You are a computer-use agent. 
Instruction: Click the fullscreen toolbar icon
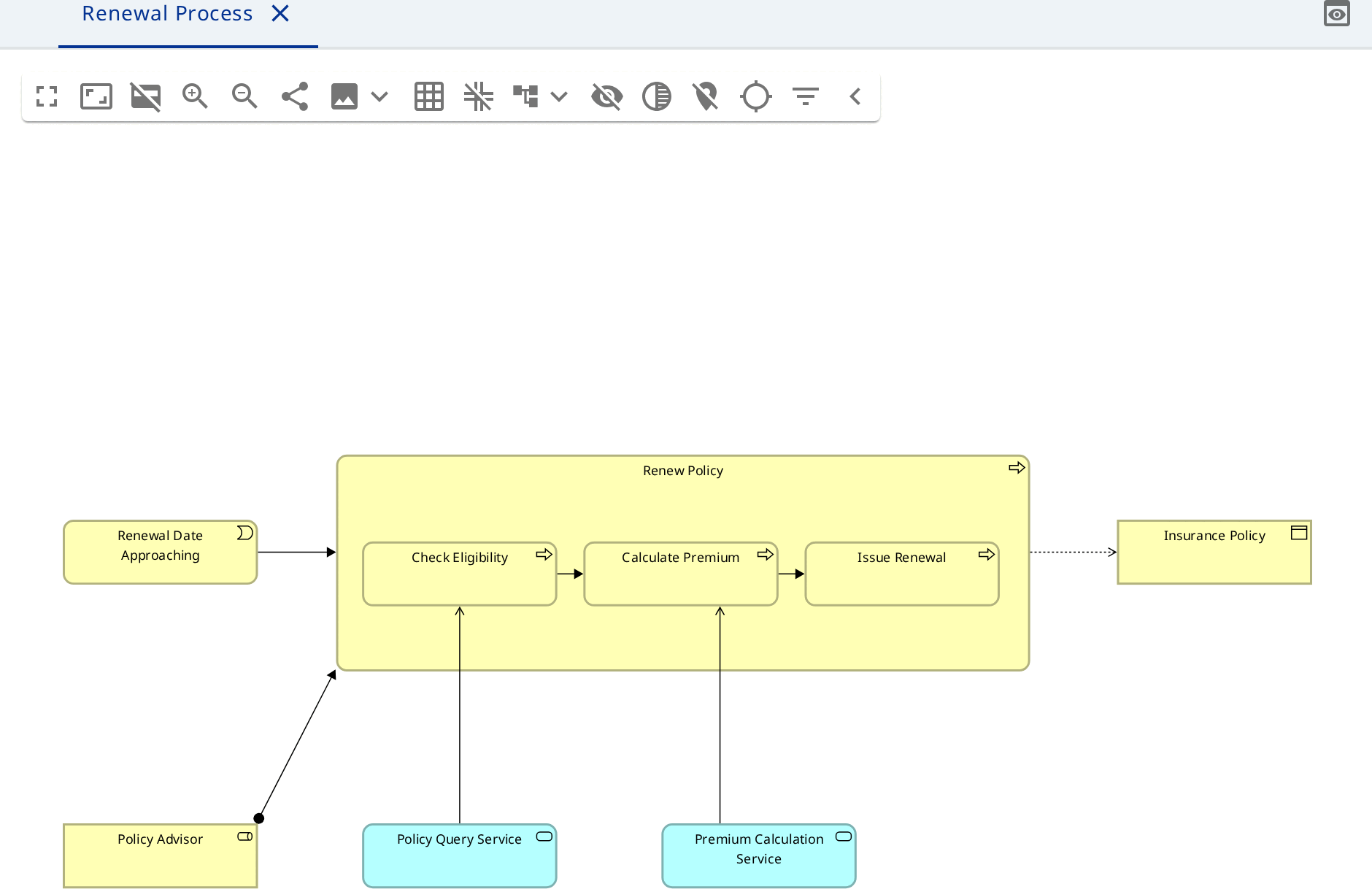(47, 96)
